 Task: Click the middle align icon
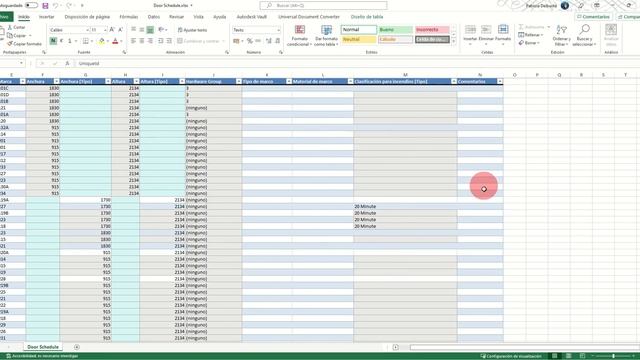pos(142,30)
